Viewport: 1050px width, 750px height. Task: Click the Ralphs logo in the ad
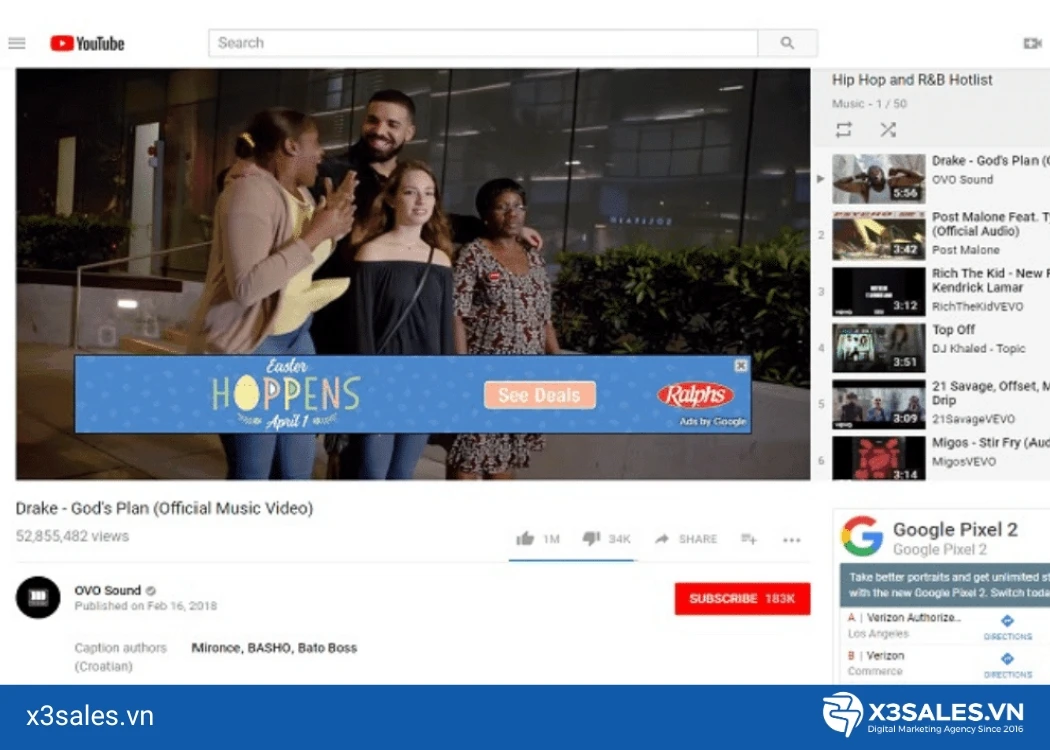pos(695,395)
